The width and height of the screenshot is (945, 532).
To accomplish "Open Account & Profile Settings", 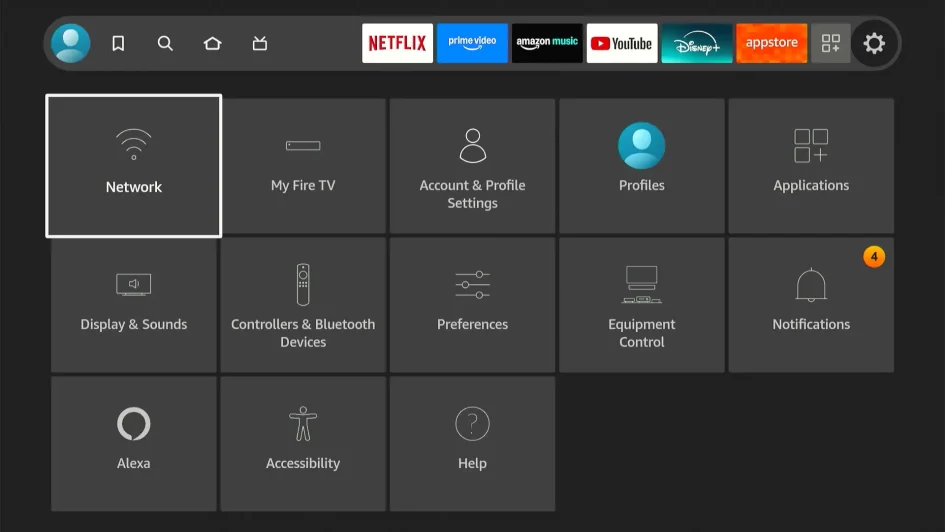I will pos(472,166).
